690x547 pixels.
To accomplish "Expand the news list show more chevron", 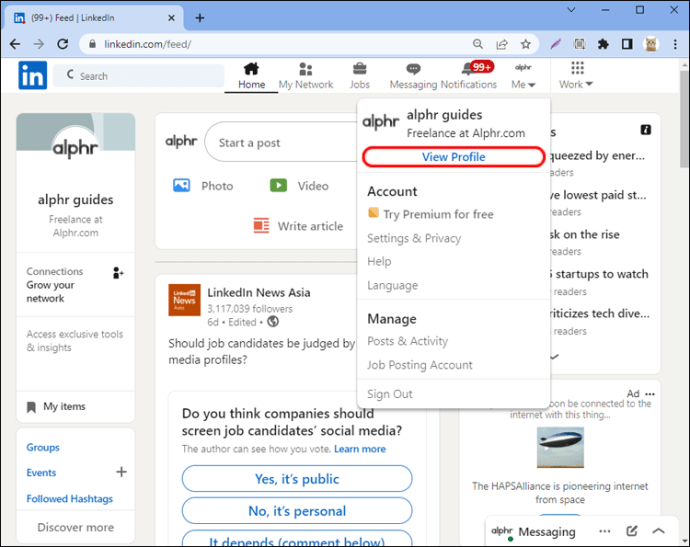I will pos(554,356).
